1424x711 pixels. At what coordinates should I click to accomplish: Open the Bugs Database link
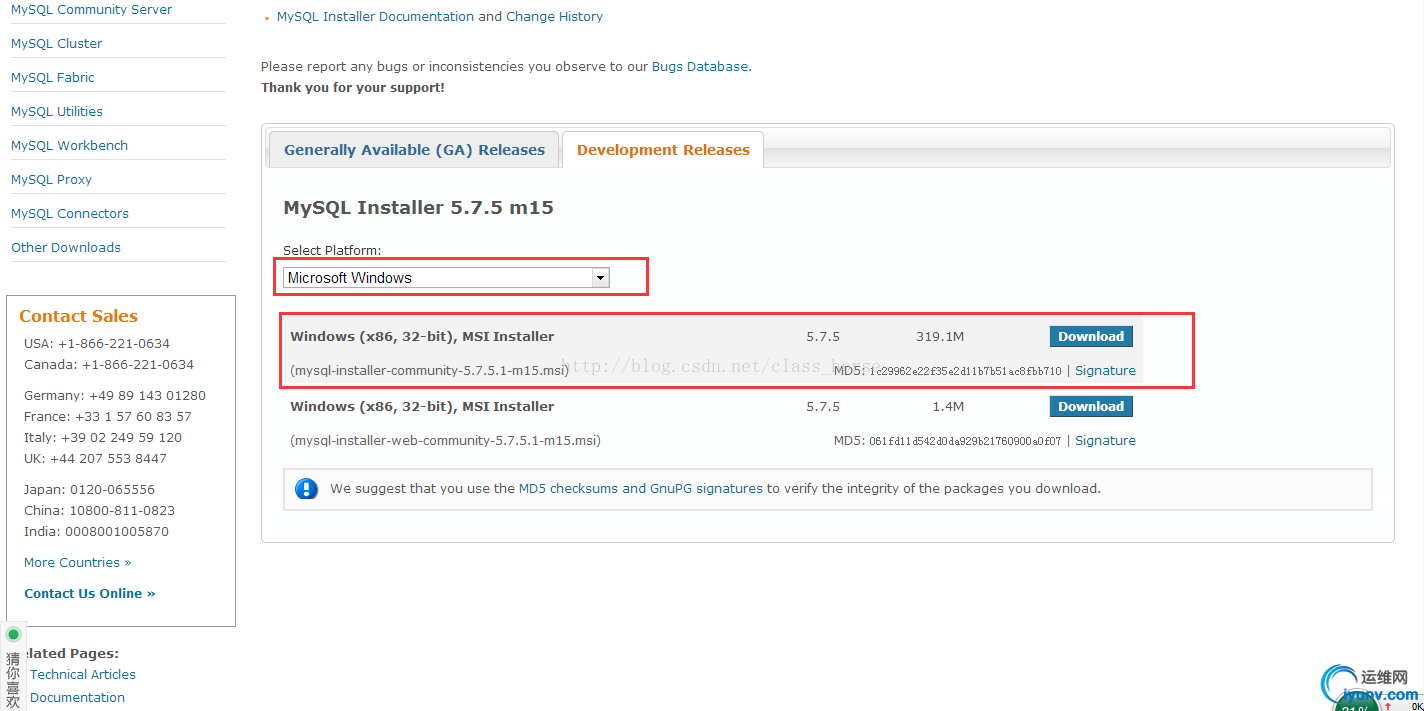coord(700,67)
